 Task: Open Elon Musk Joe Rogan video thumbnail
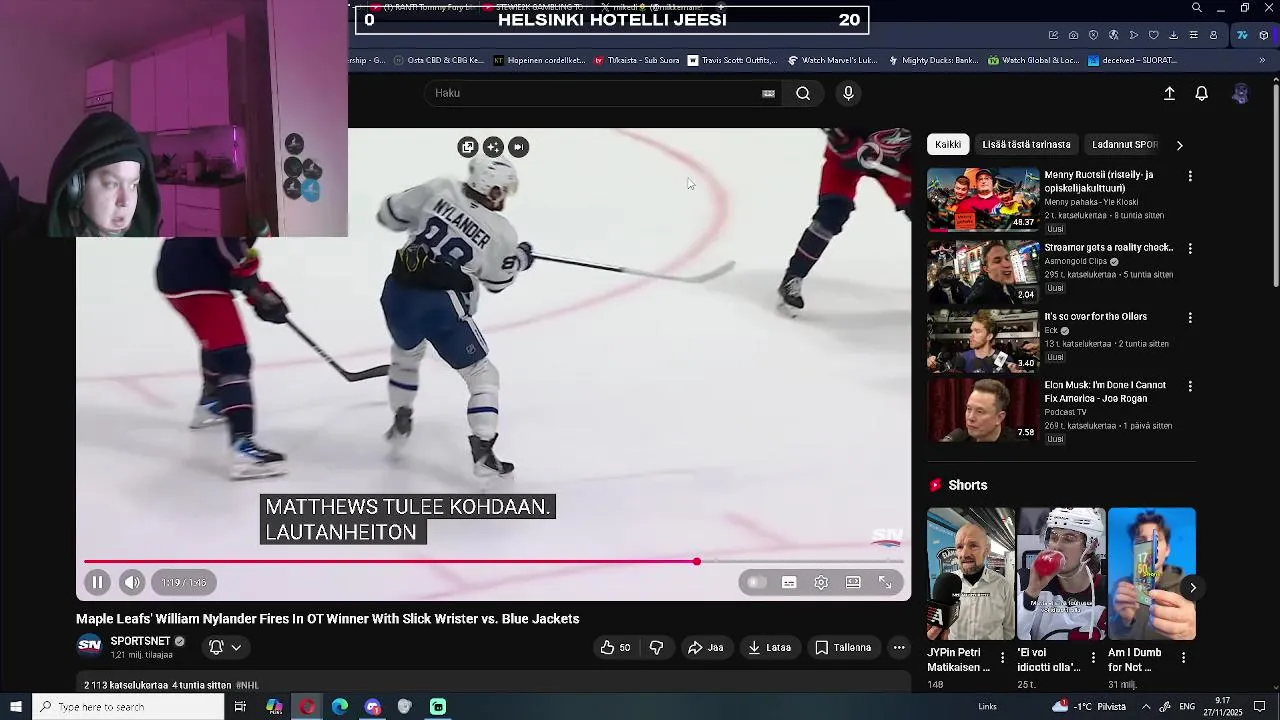pos(983,409)
